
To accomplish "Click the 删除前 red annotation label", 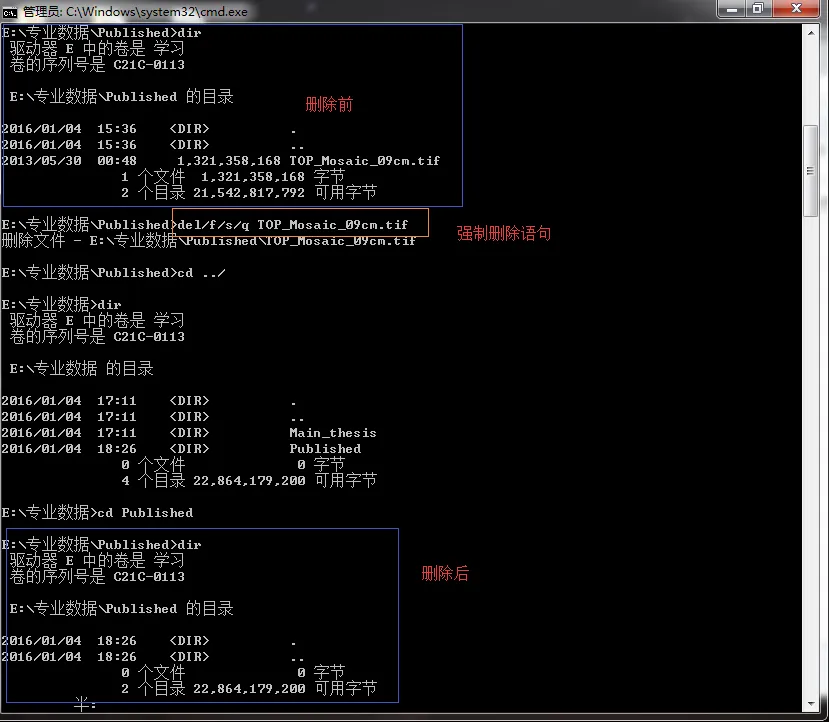I will tap(329, 105).
